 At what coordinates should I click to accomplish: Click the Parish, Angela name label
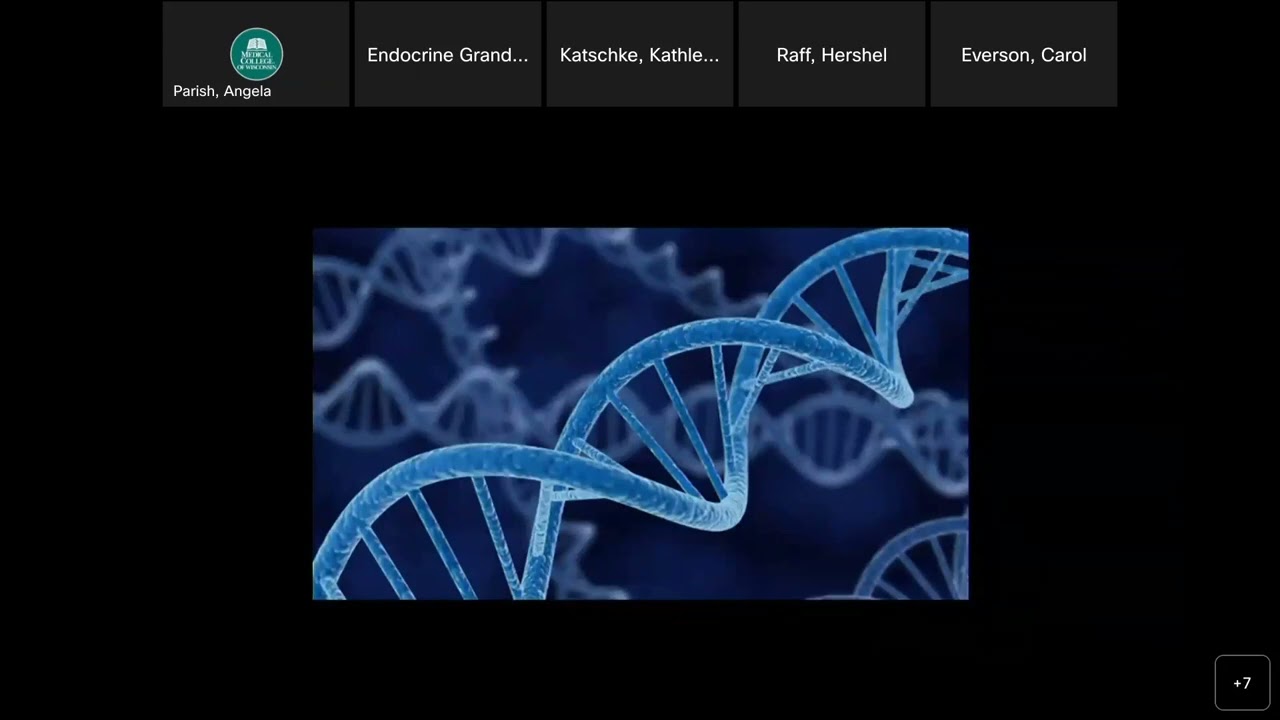(222, 91)
